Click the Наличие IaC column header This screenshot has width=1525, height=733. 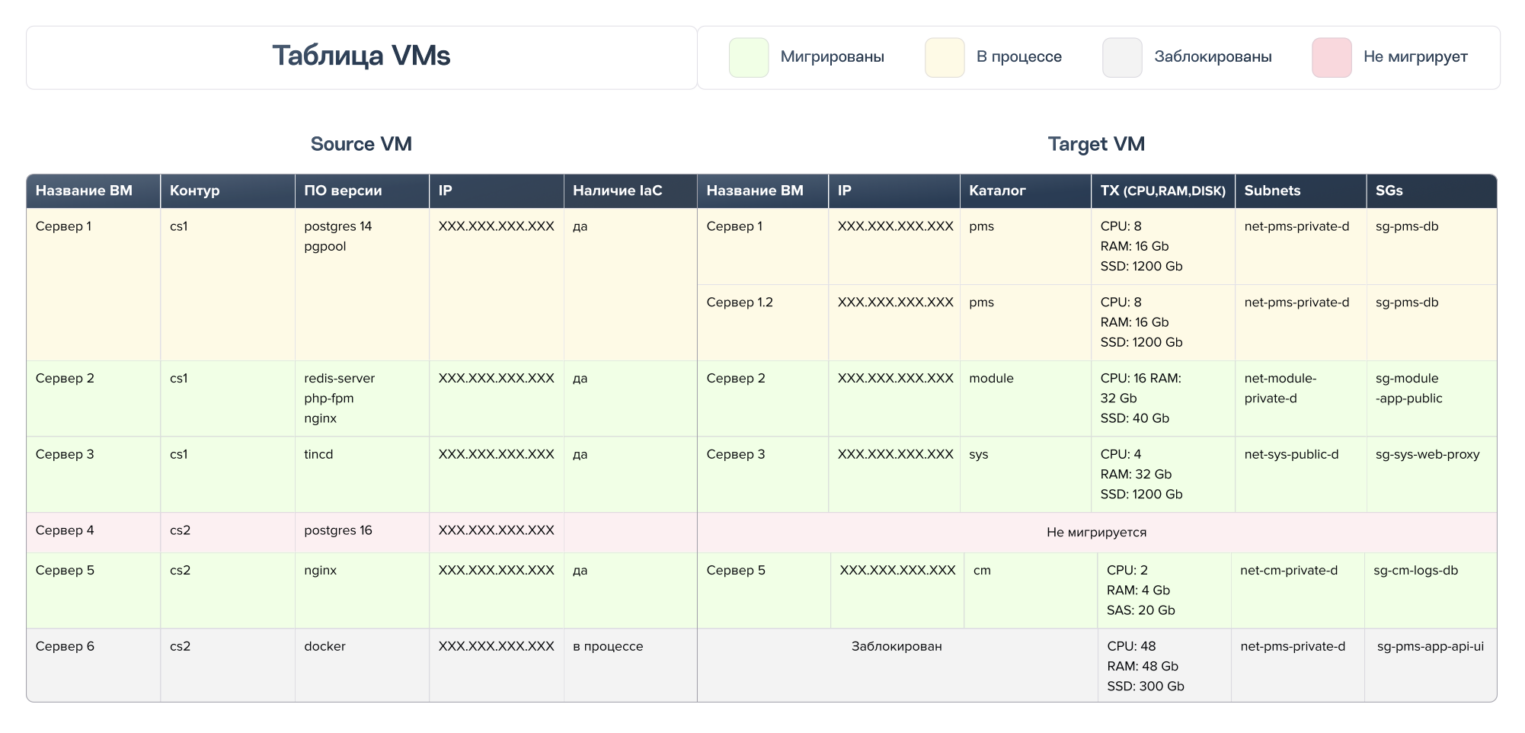pos(617,191)
